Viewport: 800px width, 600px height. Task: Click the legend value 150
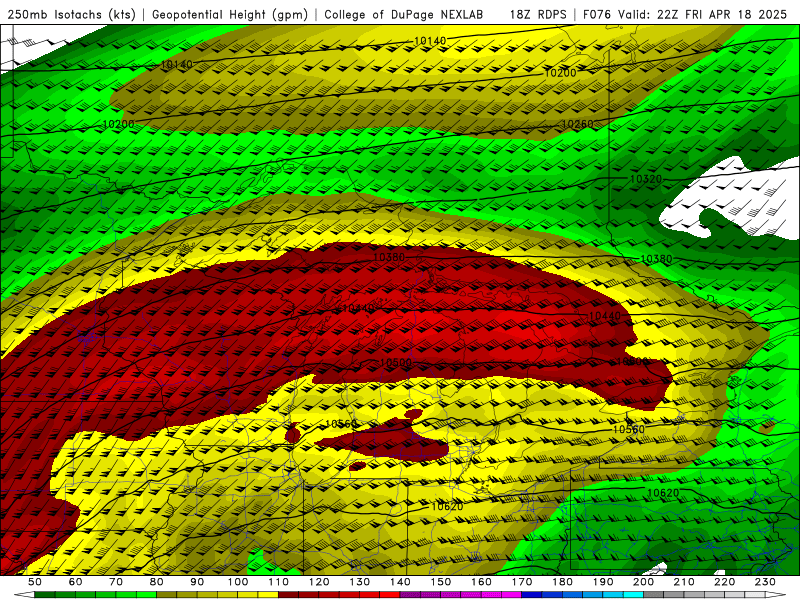(441, 582)
